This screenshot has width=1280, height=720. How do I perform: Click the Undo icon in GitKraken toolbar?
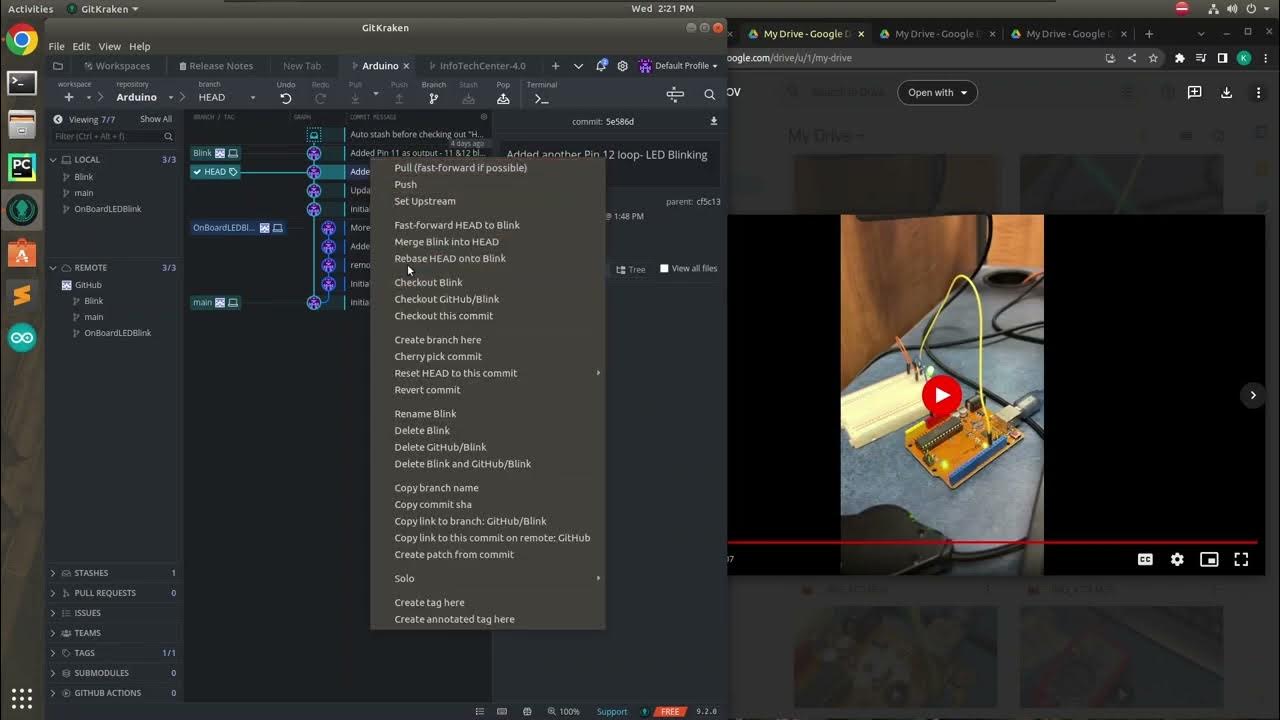pyautogui.click(x=286, y=98)
